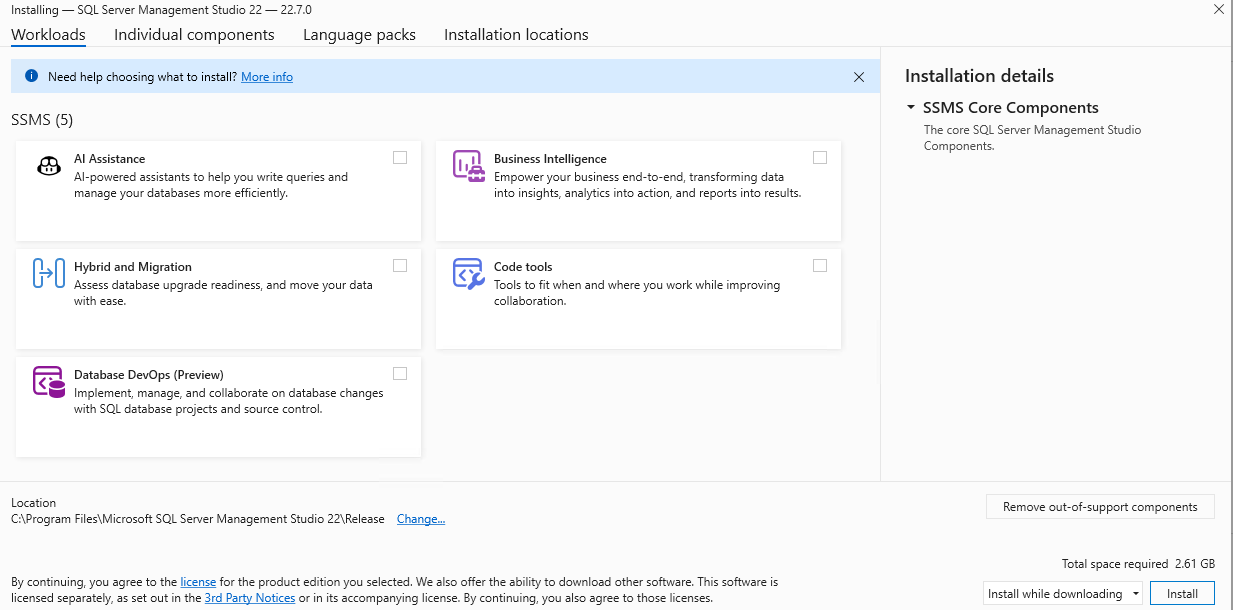The width and height of the screenshot is (1233, 610).
Task: Switch to the Workloads tab
Action: point(48,35)
